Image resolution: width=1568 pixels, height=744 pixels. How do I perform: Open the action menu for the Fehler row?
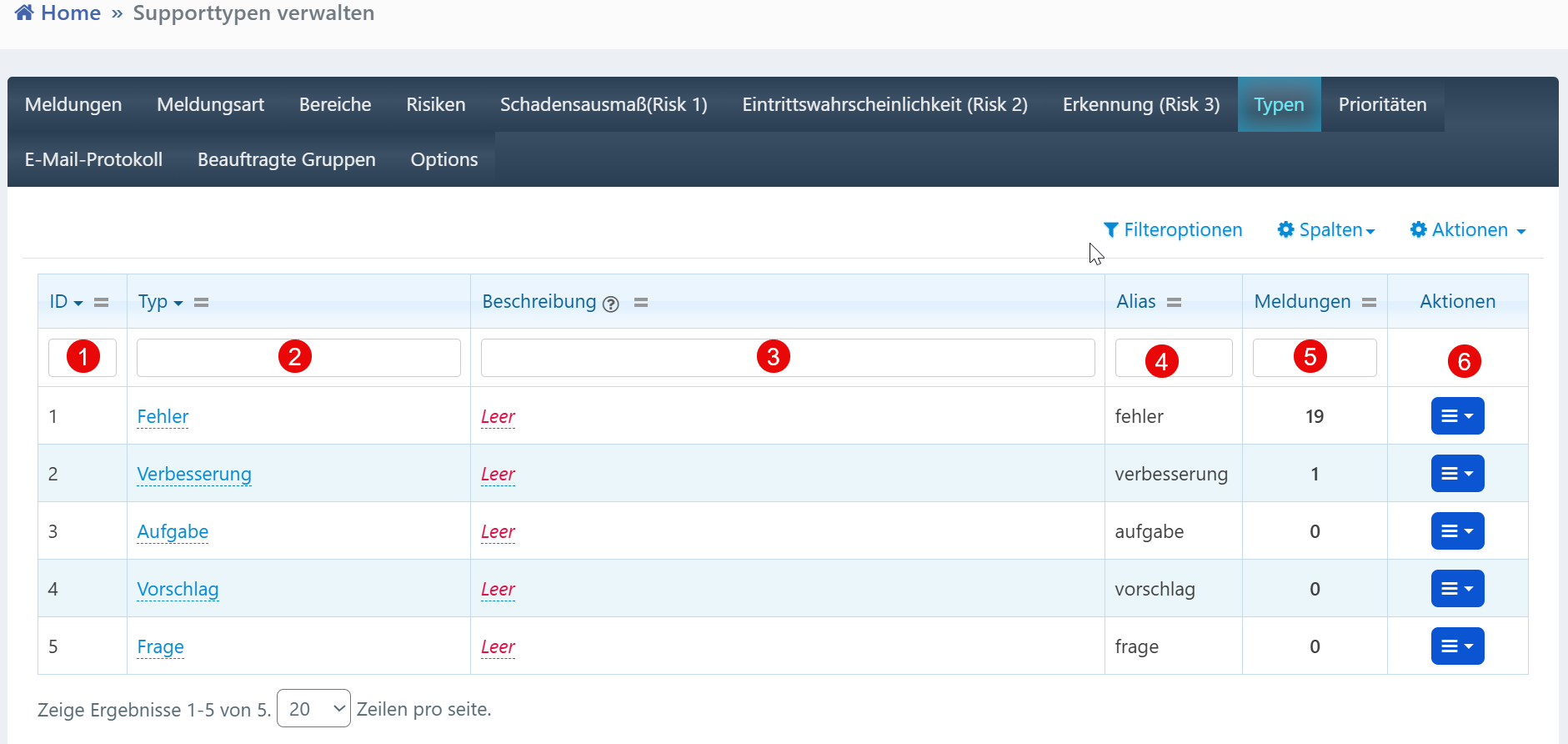[x=1457, y=416]
